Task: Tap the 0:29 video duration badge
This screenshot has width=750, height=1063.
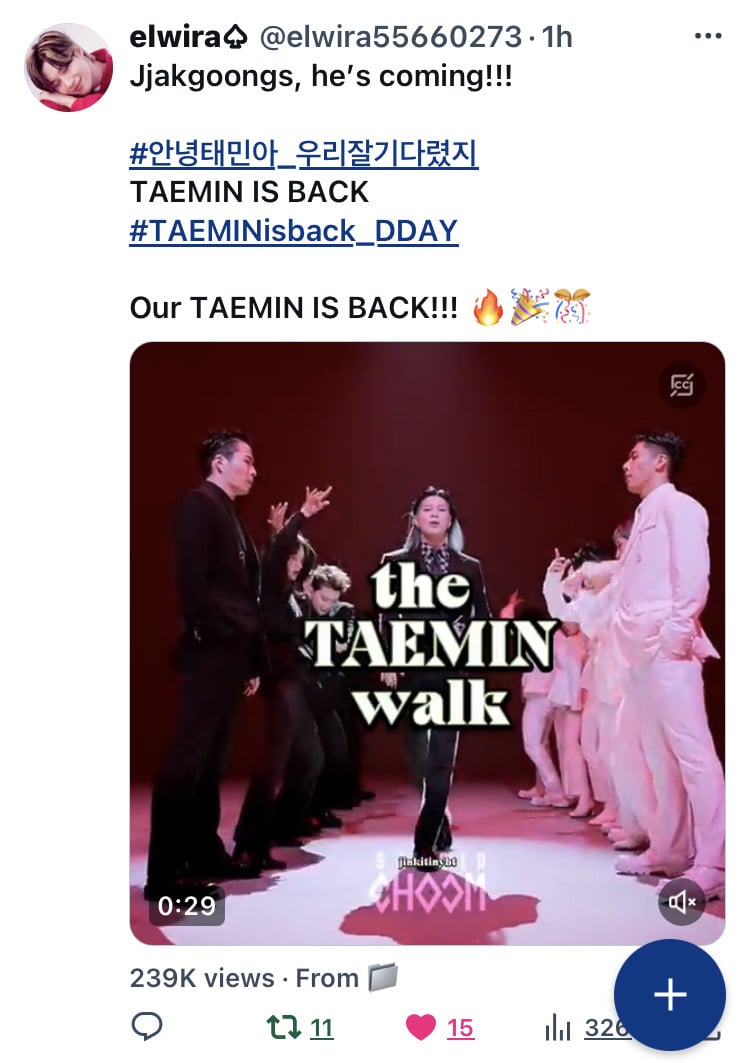Action: [186, 905]
